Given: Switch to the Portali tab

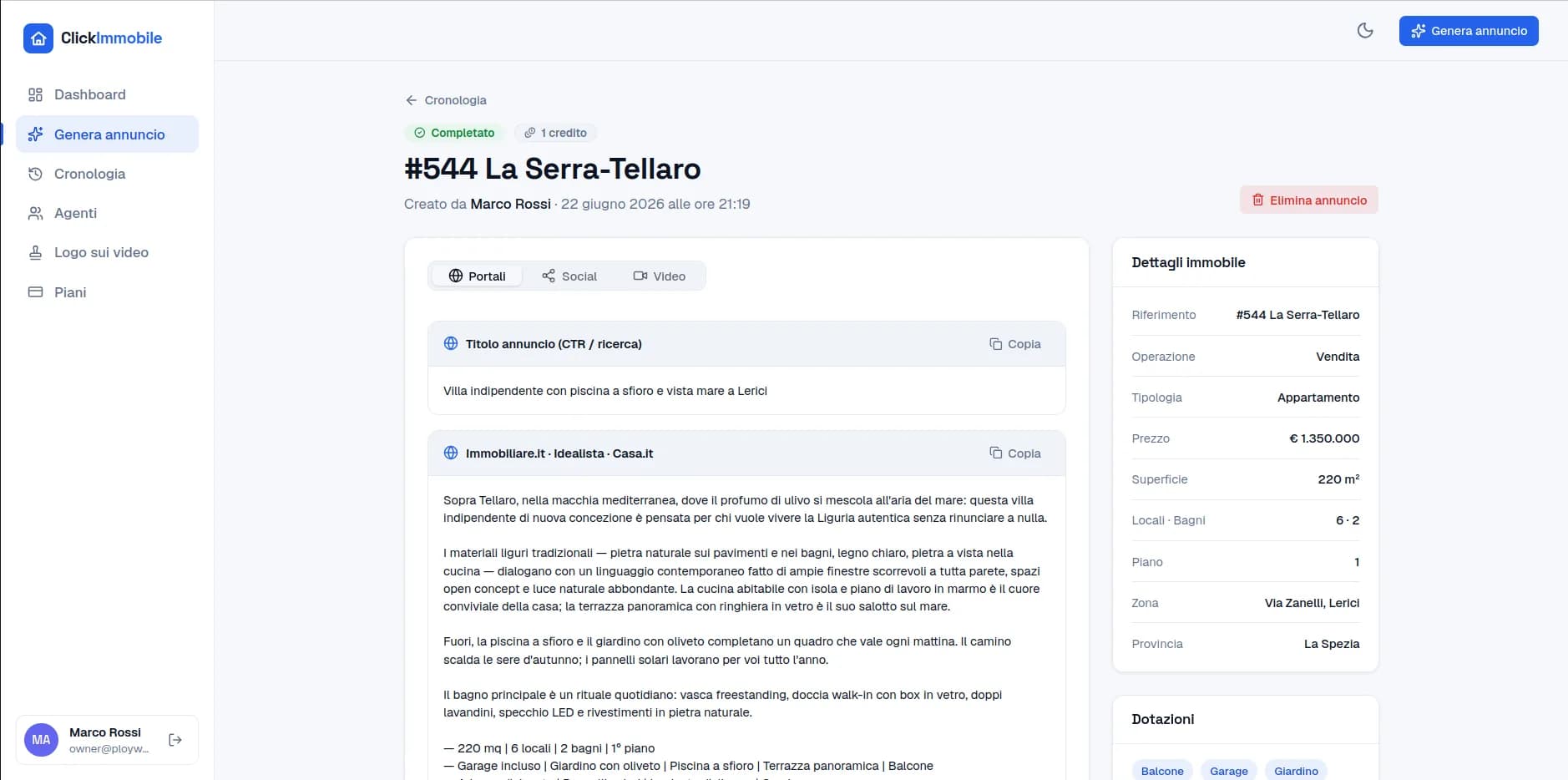Looking at the screenshot, I should tap(477, 276).
